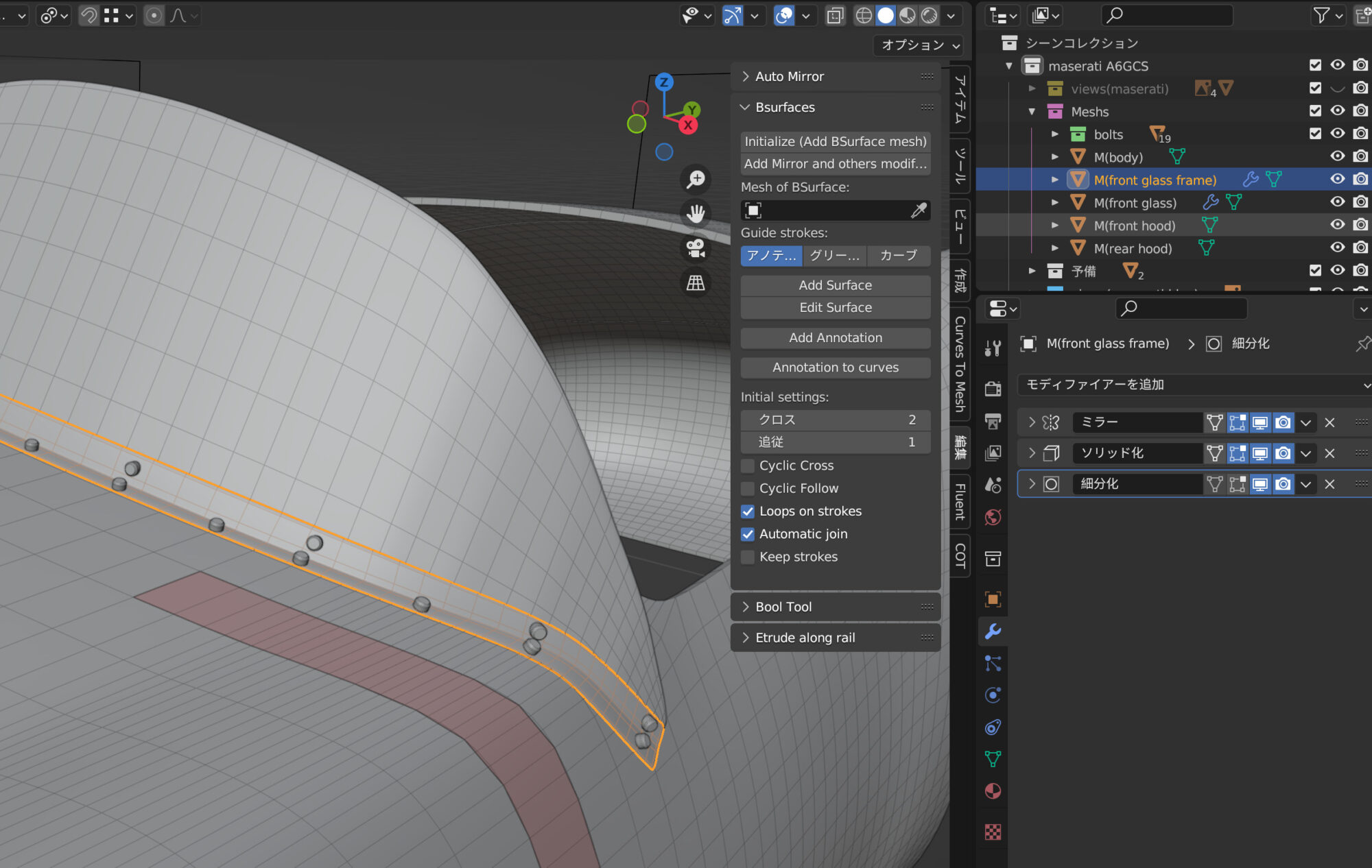Image resolution: width=1372 pixels, height=868 pixels.
Task: Click the Add Annotation button
Action: (x=836, y=338)
